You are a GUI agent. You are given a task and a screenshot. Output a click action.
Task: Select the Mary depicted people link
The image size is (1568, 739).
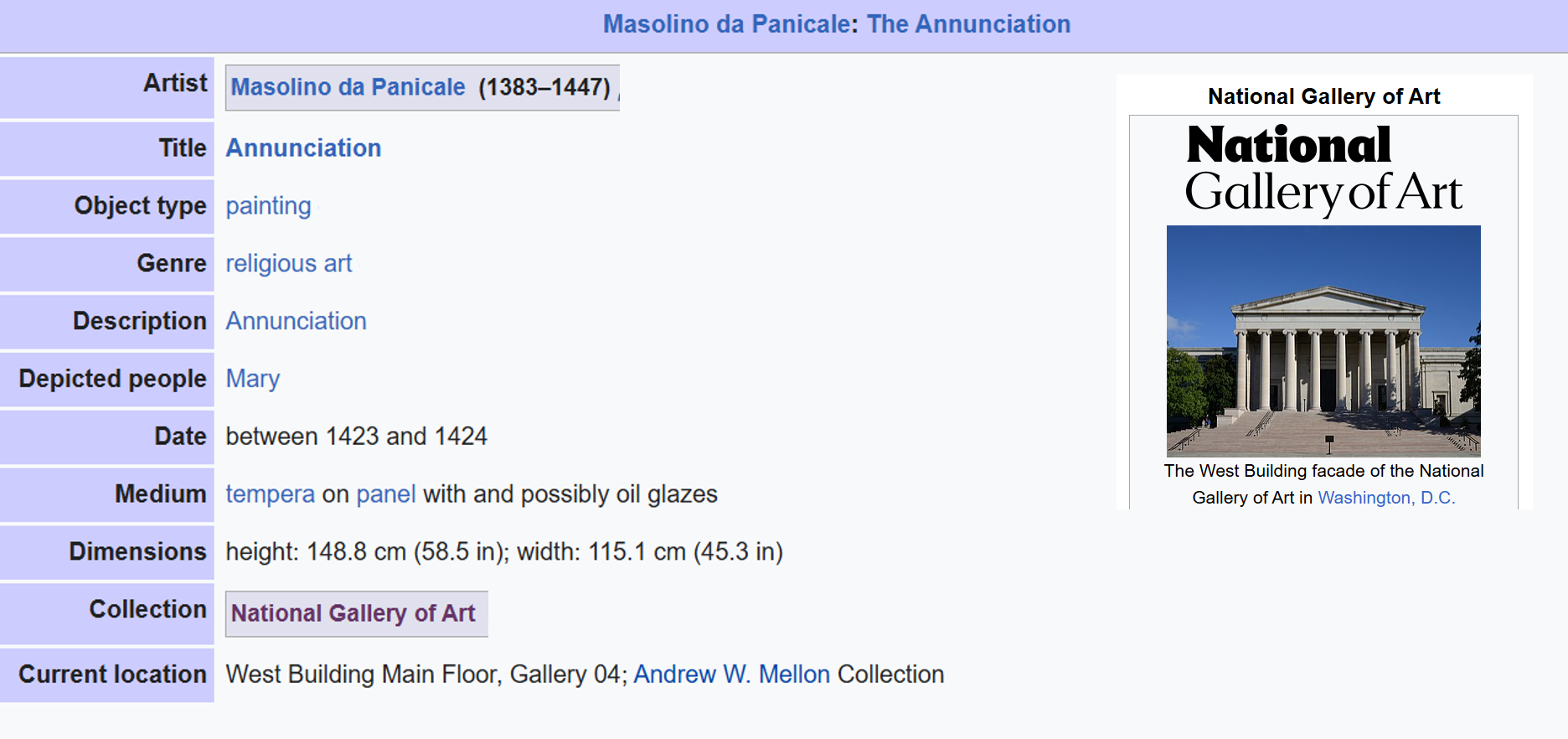coord(252,379)
